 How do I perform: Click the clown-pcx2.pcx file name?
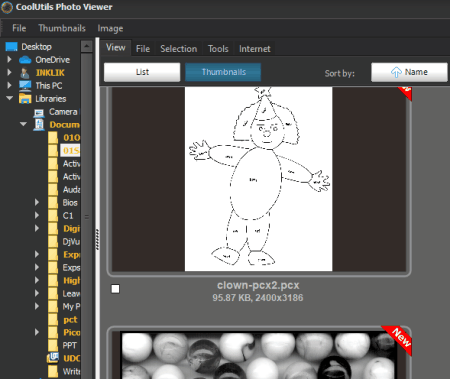click(258, 285)
